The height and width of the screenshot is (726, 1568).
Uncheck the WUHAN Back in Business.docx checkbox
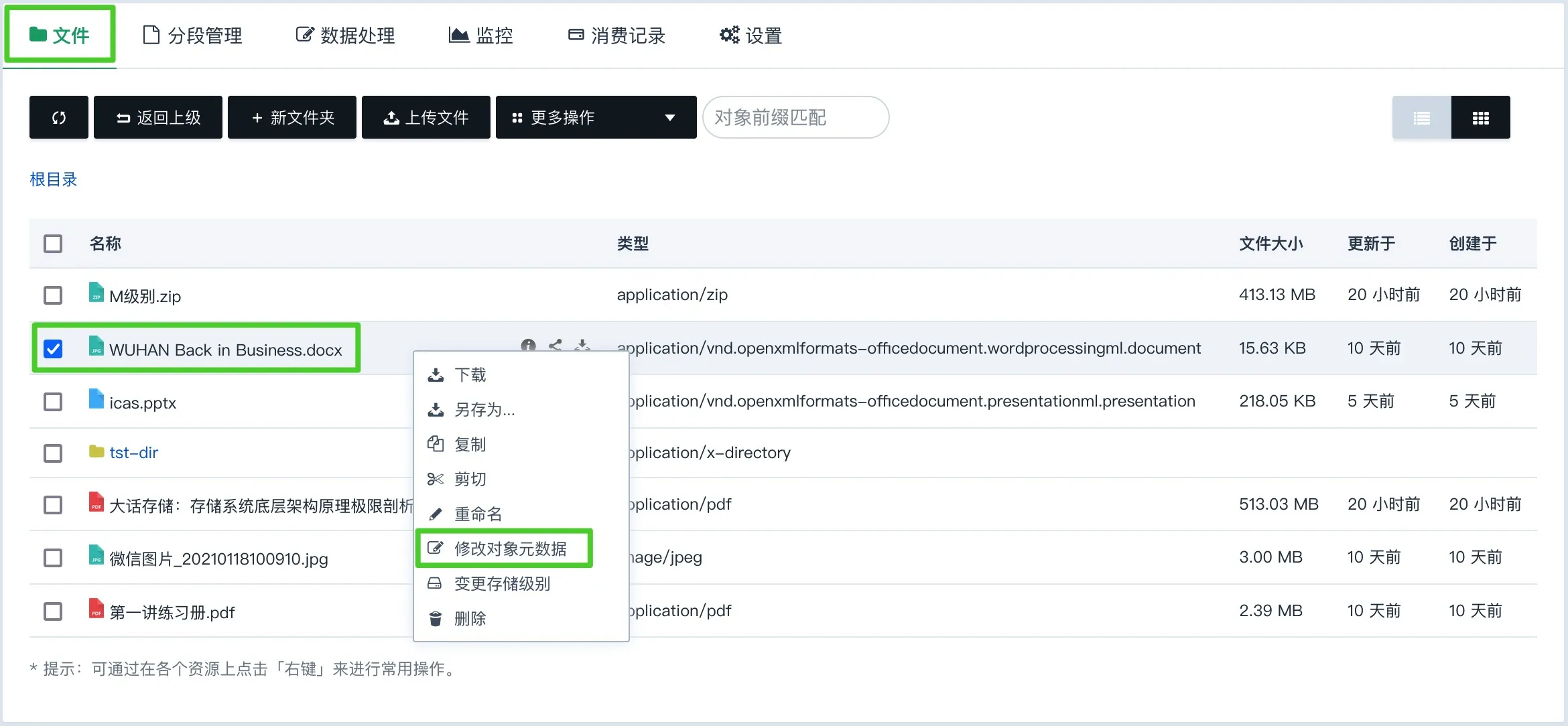click(53, 349)
